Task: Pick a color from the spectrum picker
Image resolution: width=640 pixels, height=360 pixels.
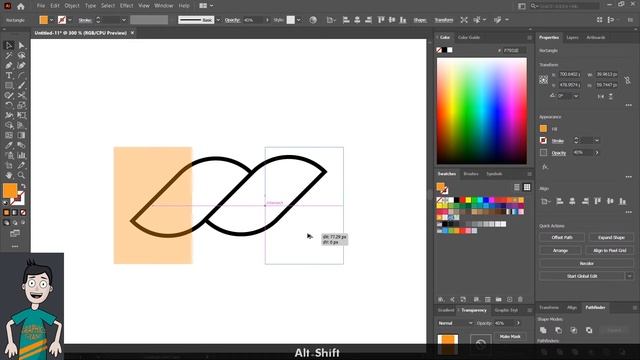Action: 482,111
